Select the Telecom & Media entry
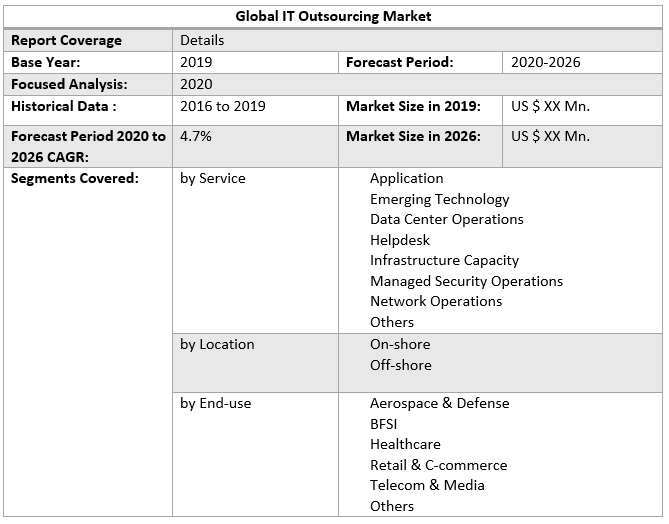The image size is (669, 524). pos(427,485)
